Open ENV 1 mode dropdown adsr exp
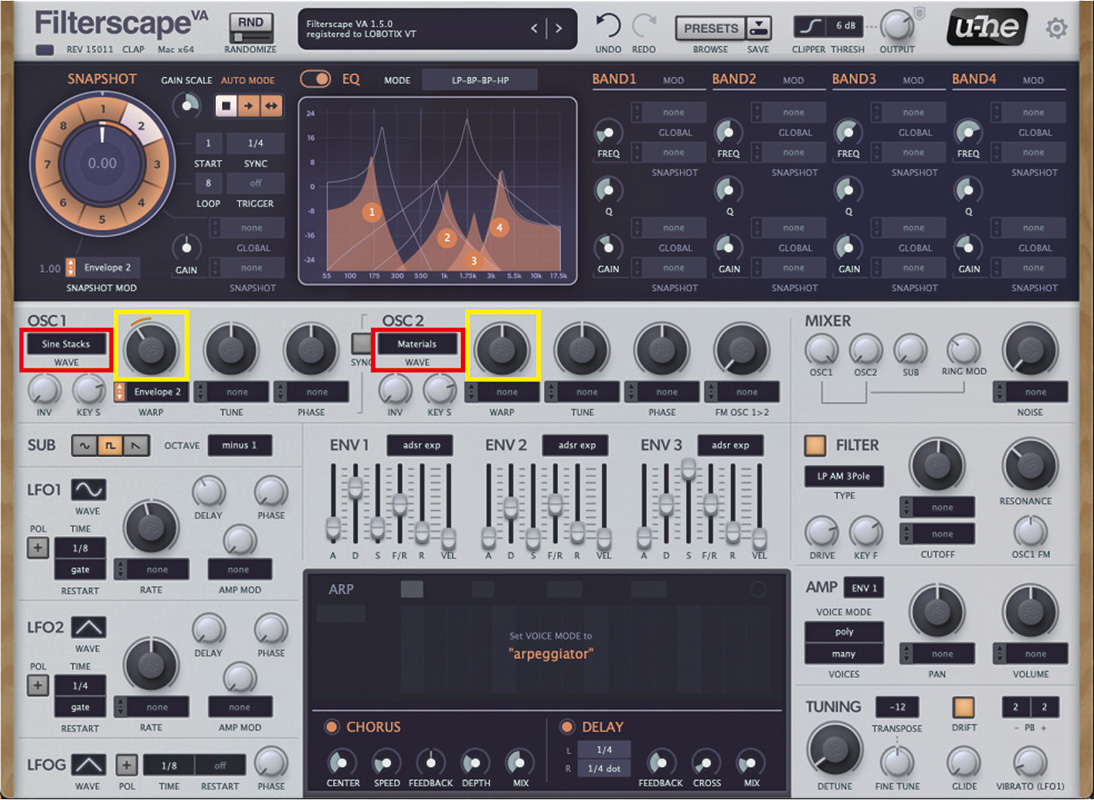Image resolution: width=1094 pixels, height=800 pixels. 421,445
